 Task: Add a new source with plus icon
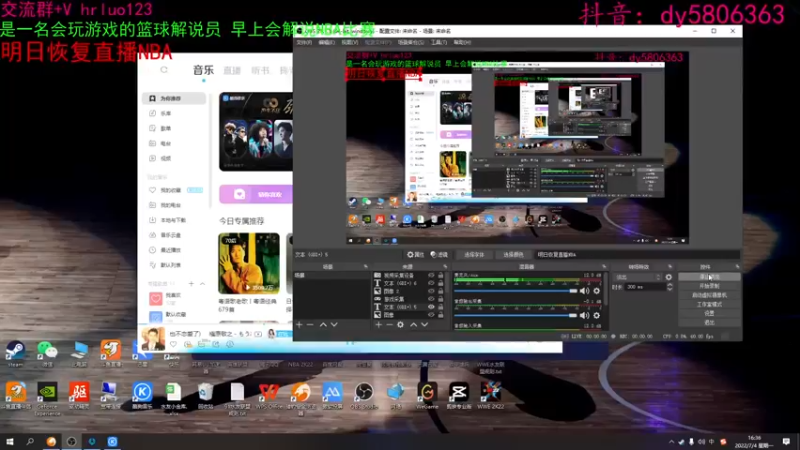(x=379, y=324)
